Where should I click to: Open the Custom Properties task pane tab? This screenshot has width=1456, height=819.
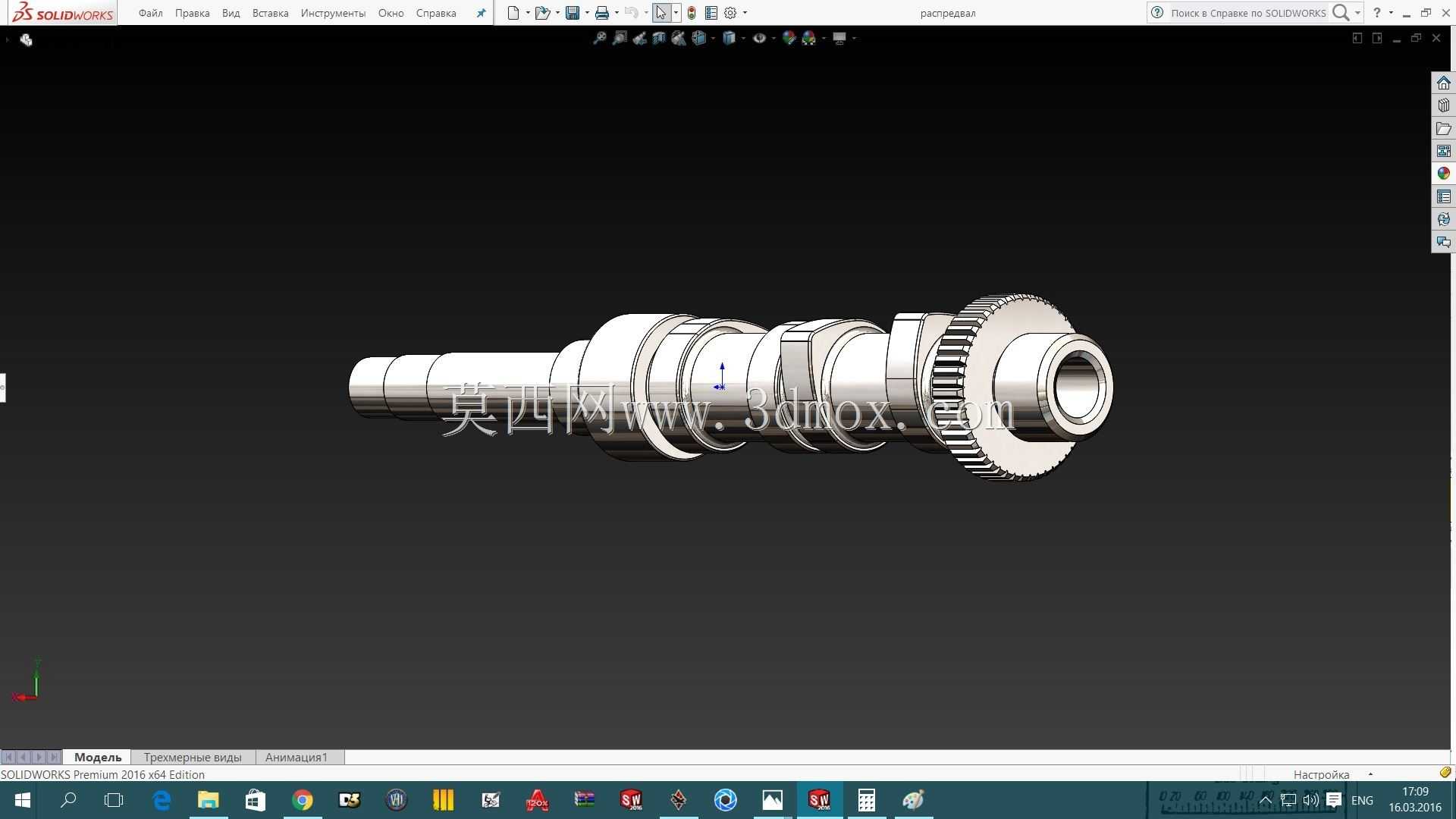click(1443, 196)
